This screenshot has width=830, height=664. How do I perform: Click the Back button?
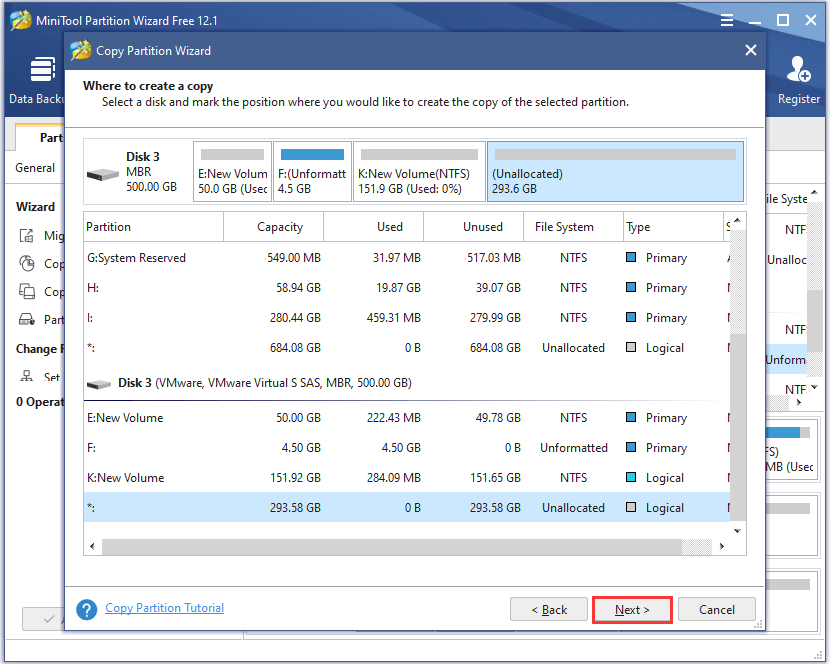549,610
